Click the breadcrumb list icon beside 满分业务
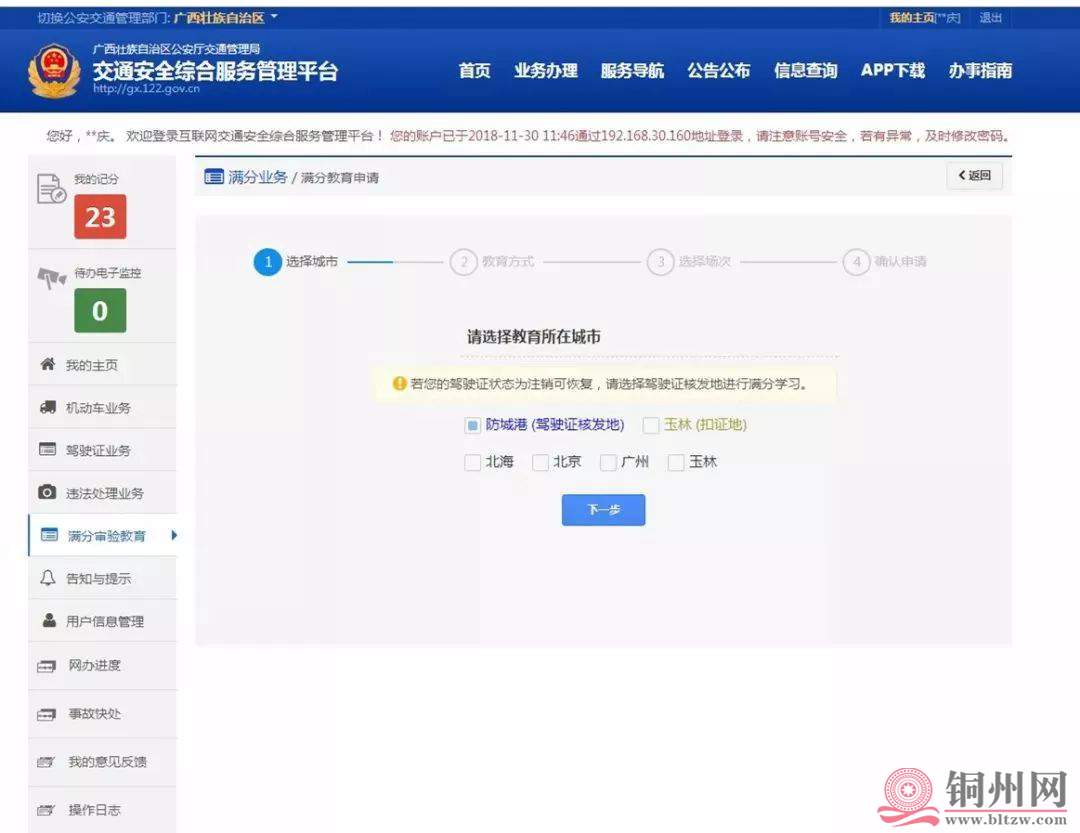1080x833 pixels. tap(214, 177)
